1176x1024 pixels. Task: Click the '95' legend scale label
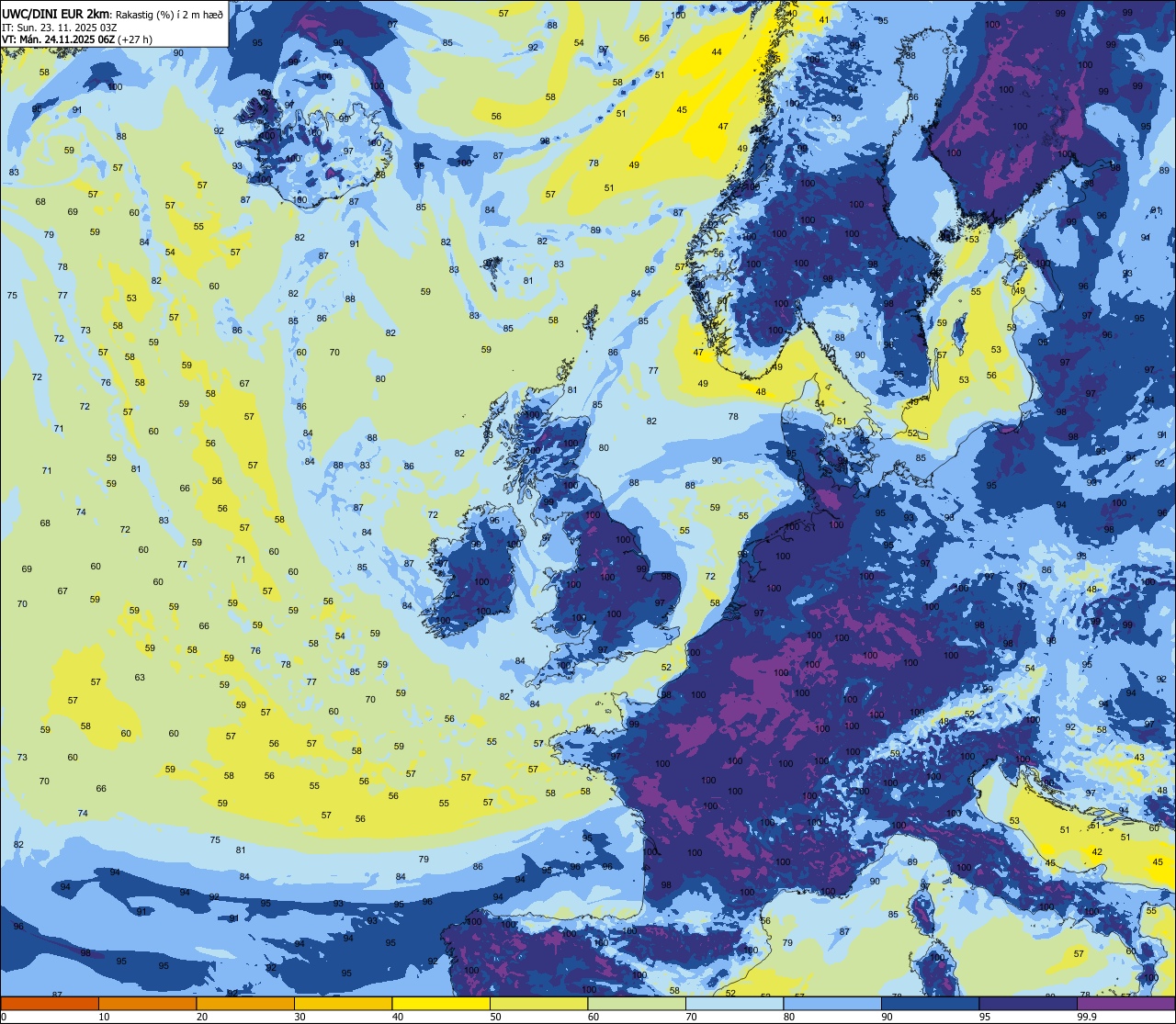(985, 1017)
